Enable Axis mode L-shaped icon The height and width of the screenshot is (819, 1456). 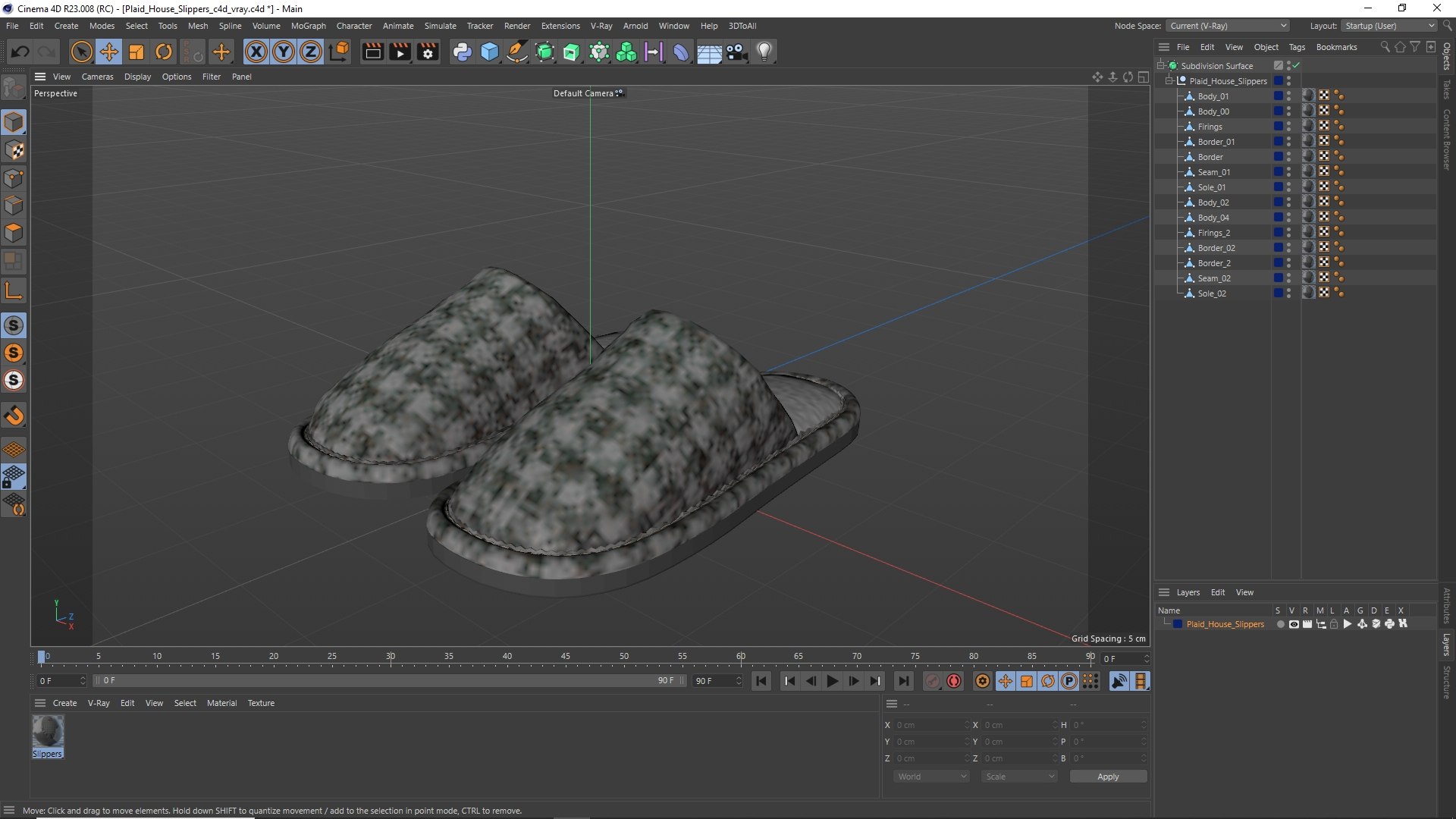point(14,290)
